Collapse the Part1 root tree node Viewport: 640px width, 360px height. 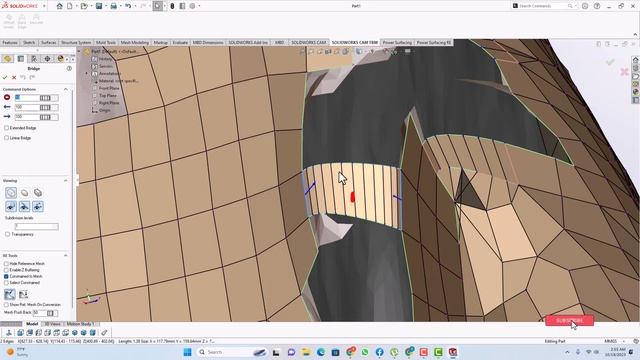tap(79, 51)
